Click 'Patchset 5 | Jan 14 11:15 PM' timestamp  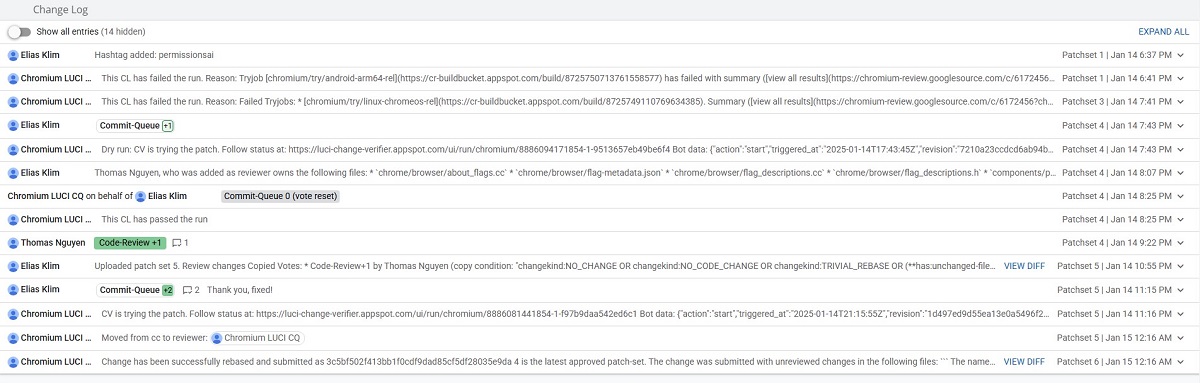point(1114,290)
